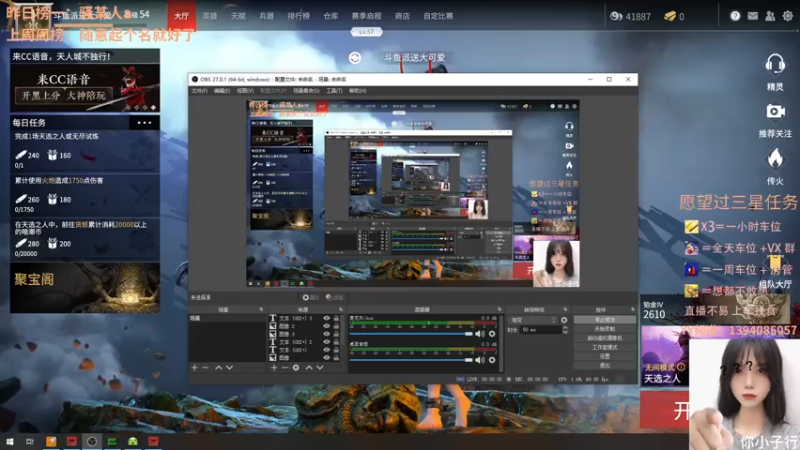Open the 精灵 headphones icon
This screenshot has height=450, width=800.
click(775, 65)
